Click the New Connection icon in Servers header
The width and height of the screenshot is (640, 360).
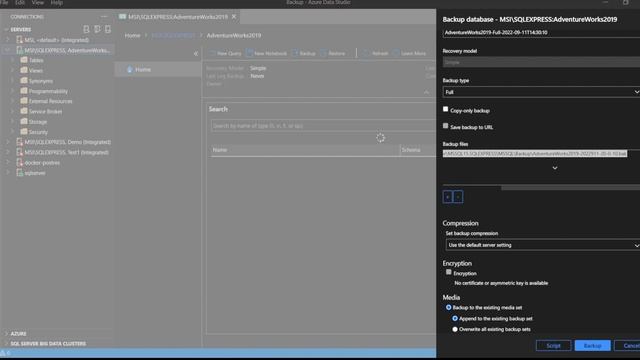tap(86, 29)
